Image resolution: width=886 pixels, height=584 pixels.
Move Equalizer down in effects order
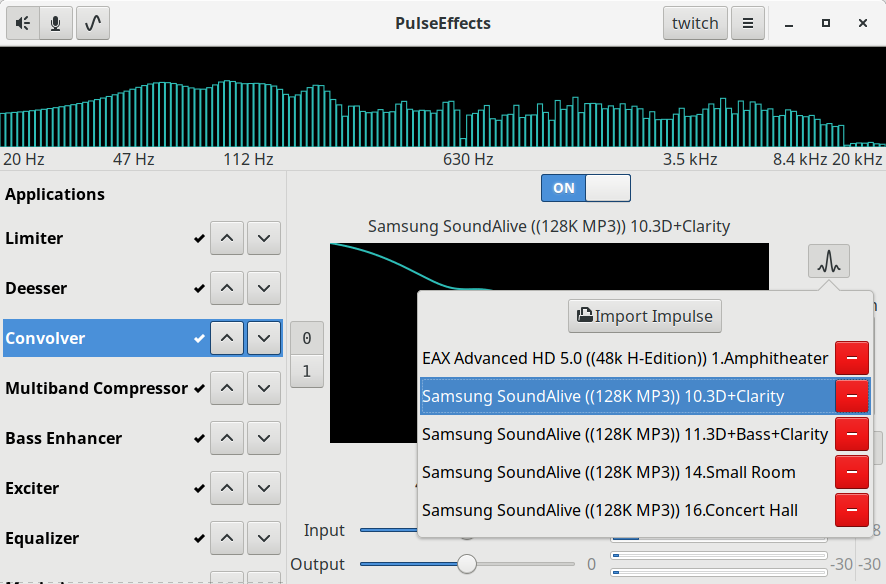tap(264, 538)
